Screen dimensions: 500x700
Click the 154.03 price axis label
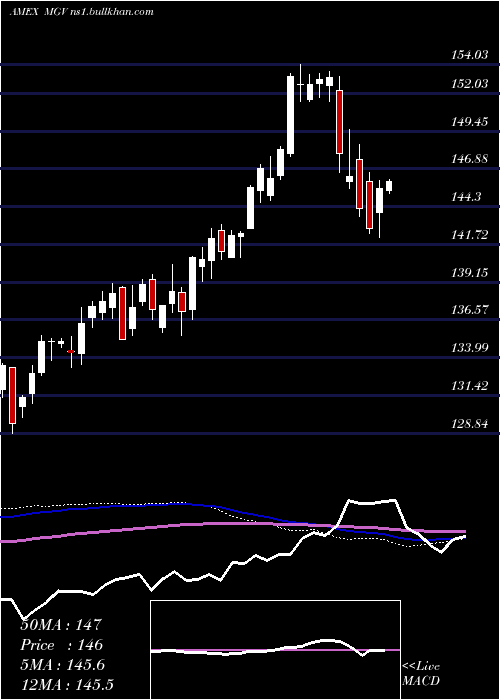pos(468,54)
